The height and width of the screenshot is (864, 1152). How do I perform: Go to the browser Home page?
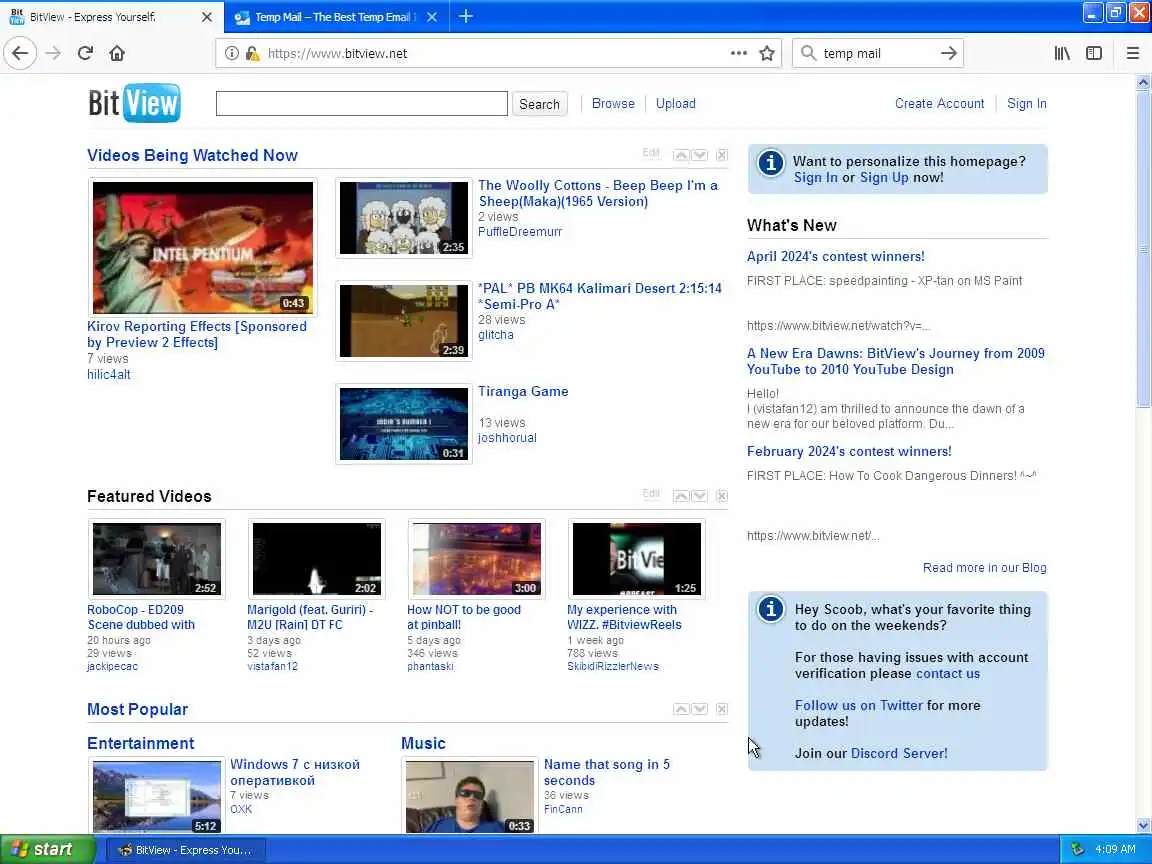click(x=117, y=53)
